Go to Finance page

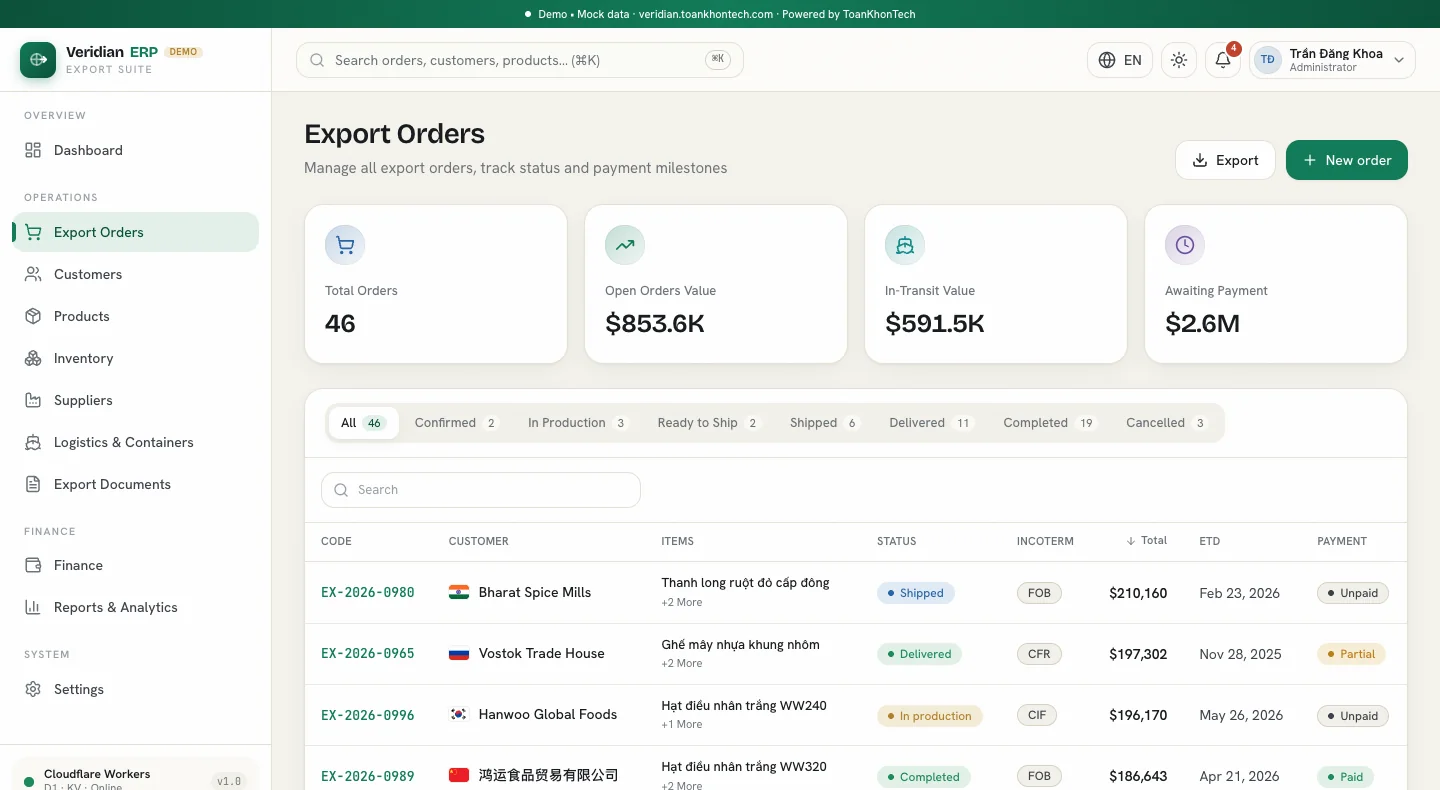[135, 565]
